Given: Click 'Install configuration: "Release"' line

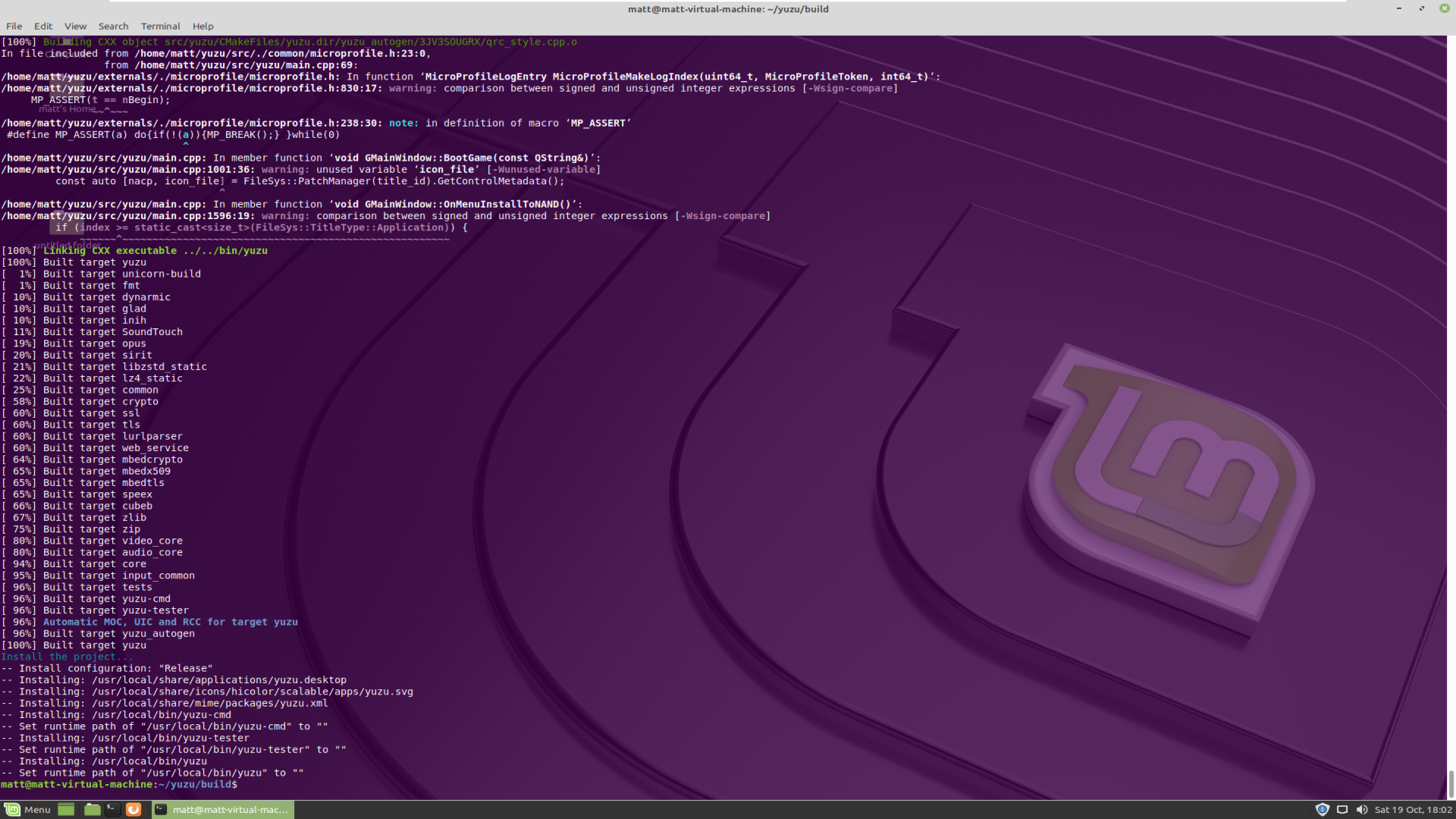Looking at the screenshot, I should (107, 669).
